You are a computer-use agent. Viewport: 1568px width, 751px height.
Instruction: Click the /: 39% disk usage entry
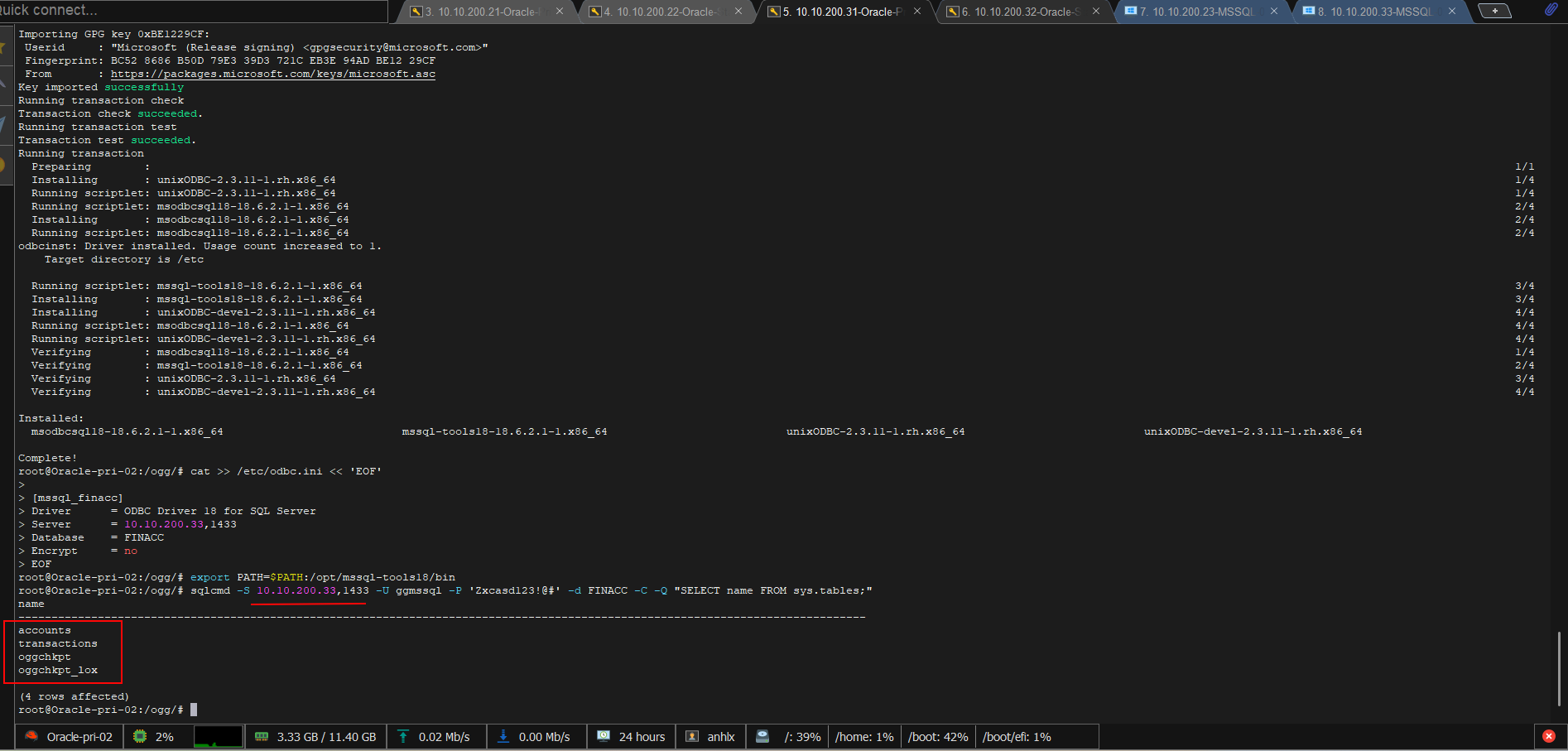(802, 737)
